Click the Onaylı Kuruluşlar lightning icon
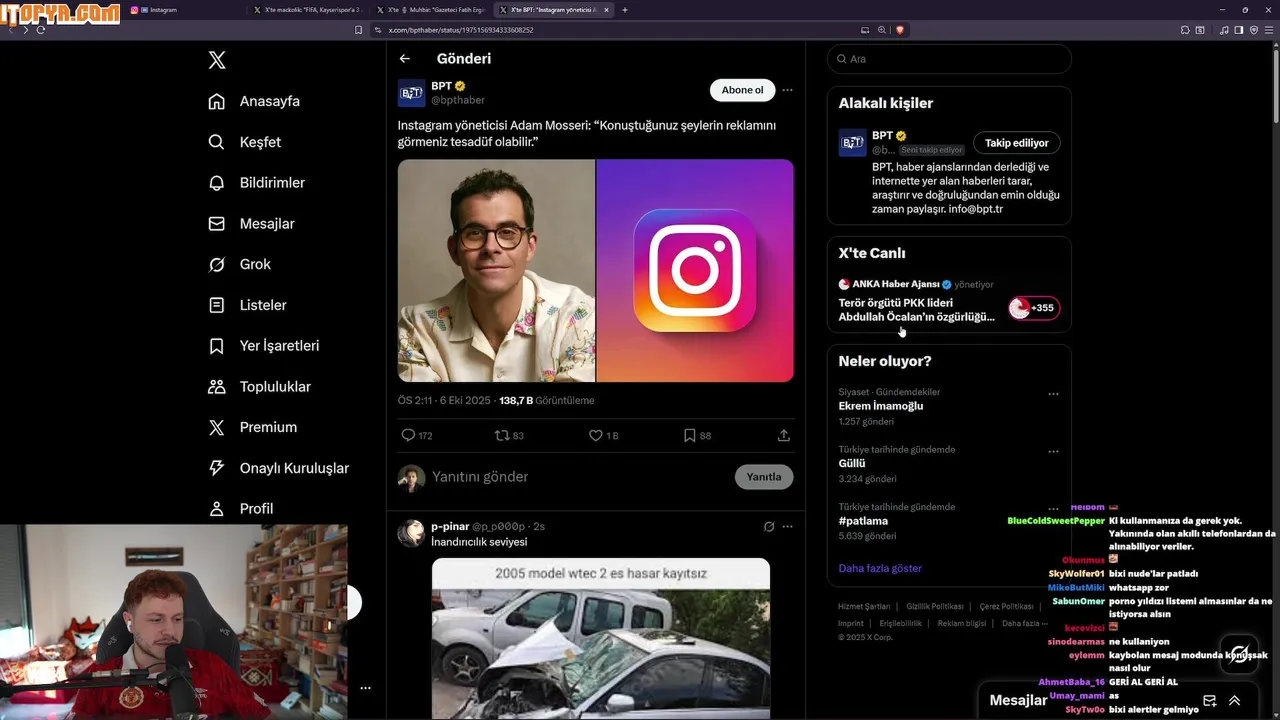 216,468
